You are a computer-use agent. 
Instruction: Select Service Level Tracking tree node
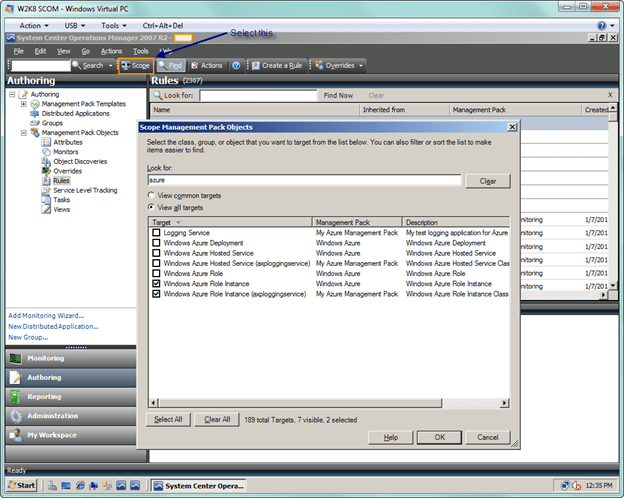tap(85, 190)
